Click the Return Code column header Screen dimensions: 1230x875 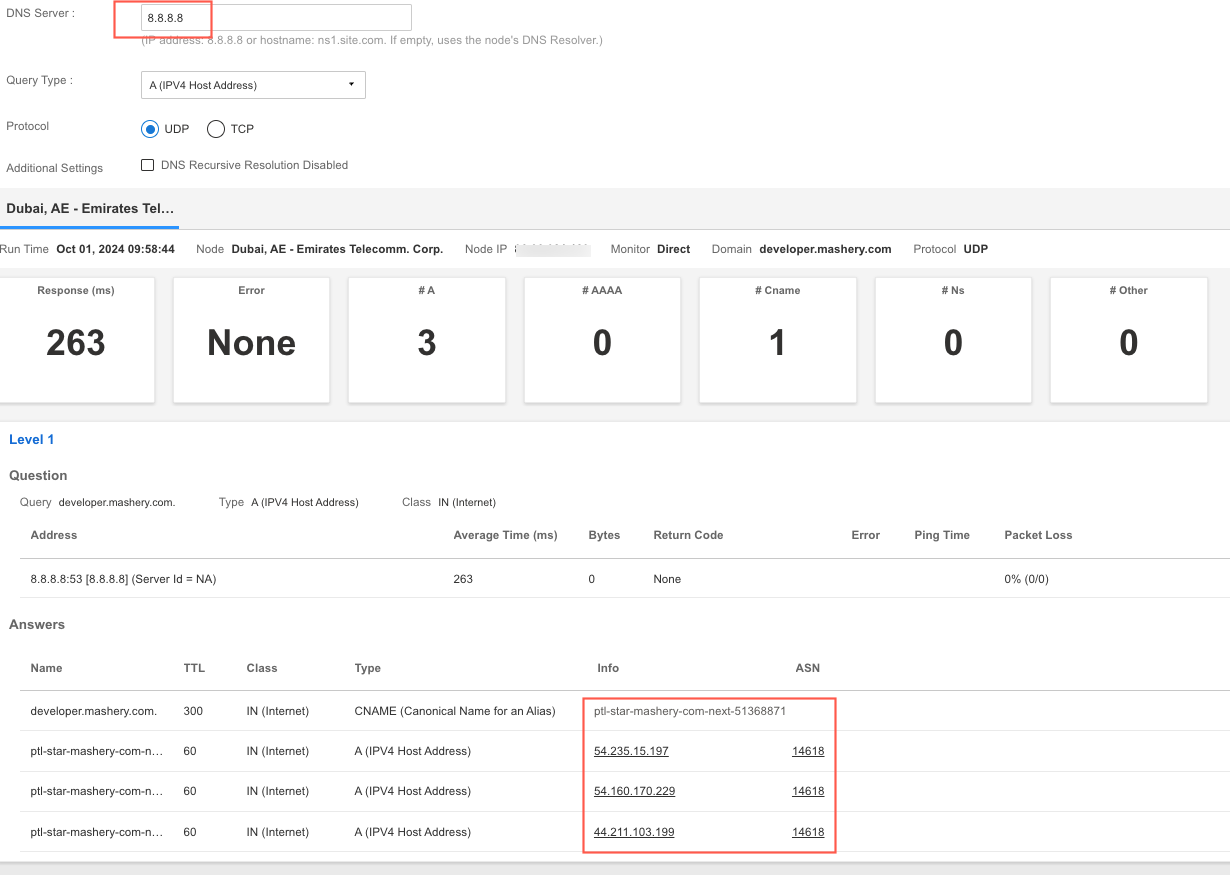coord(688,535)
